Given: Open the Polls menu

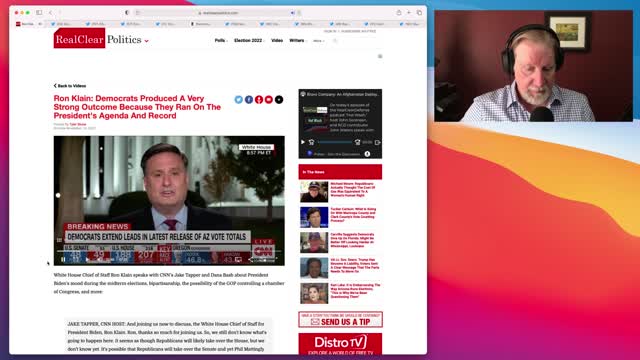Looking at the screenshot, I should coord(220,40).
